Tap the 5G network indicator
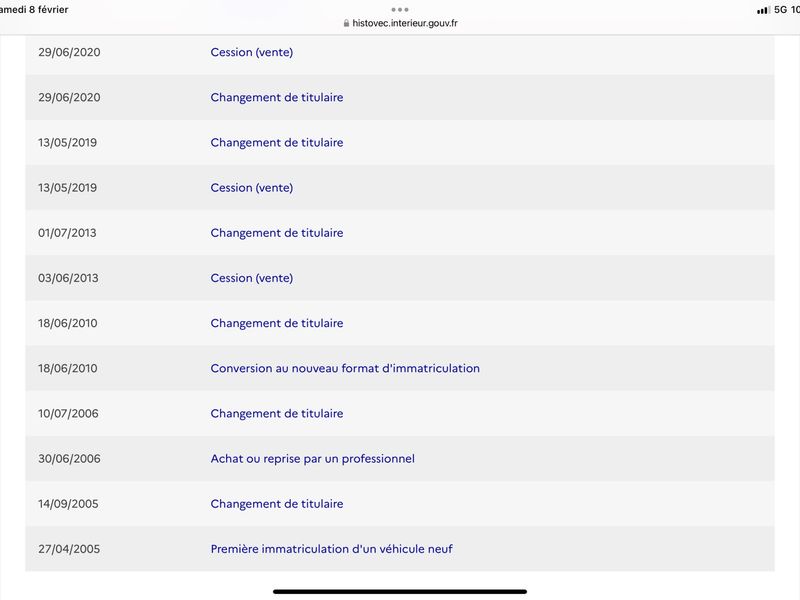 point(780,10)
